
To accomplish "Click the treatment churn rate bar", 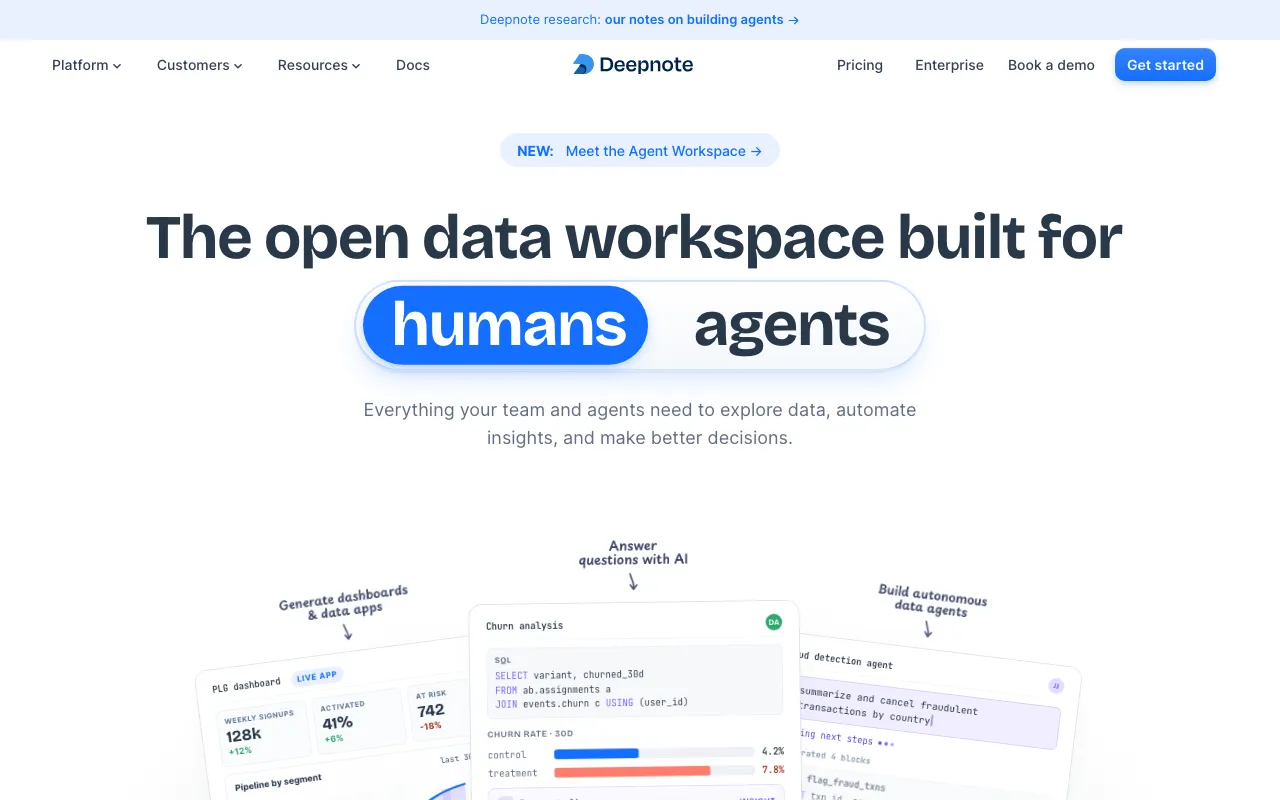I will [654, 771].
